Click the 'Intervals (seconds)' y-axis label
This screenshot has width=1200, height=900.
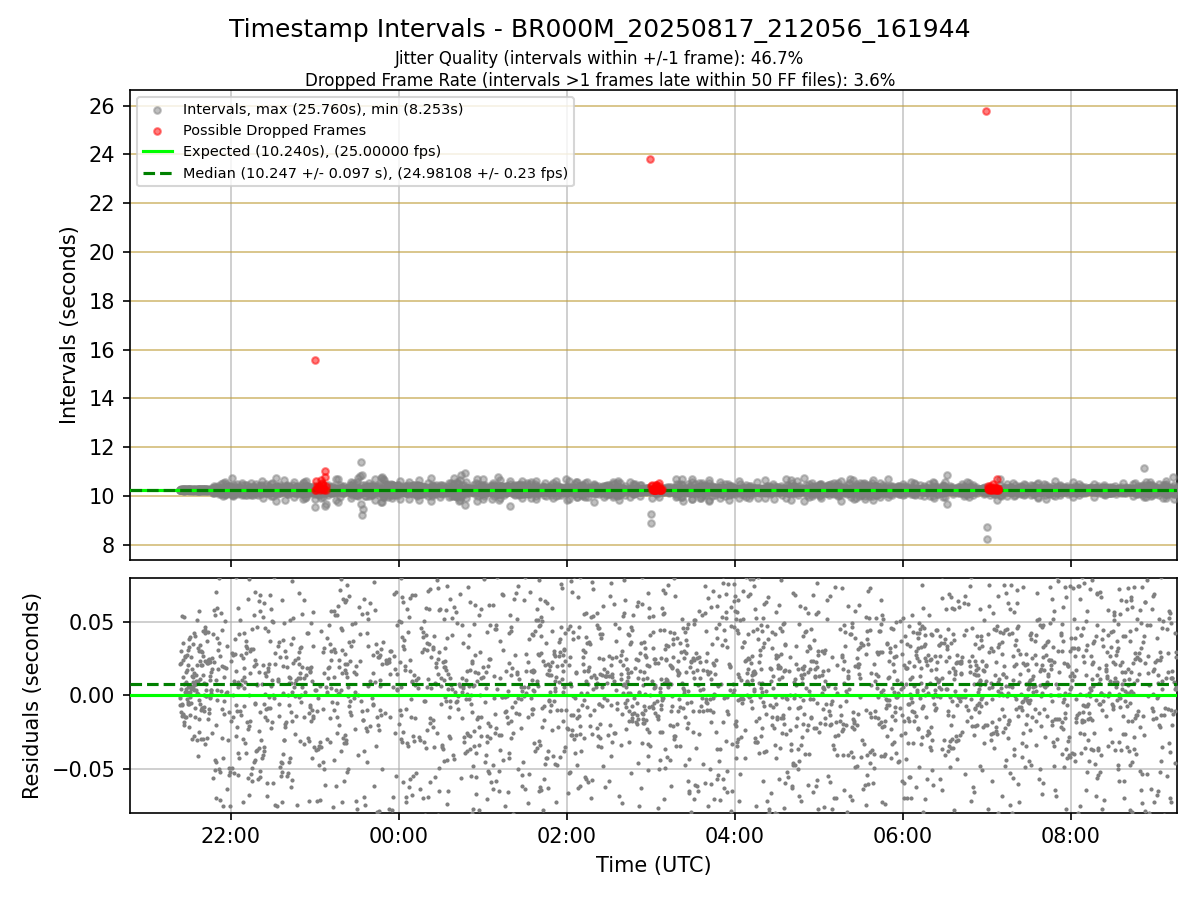click(x=68, y=325)
